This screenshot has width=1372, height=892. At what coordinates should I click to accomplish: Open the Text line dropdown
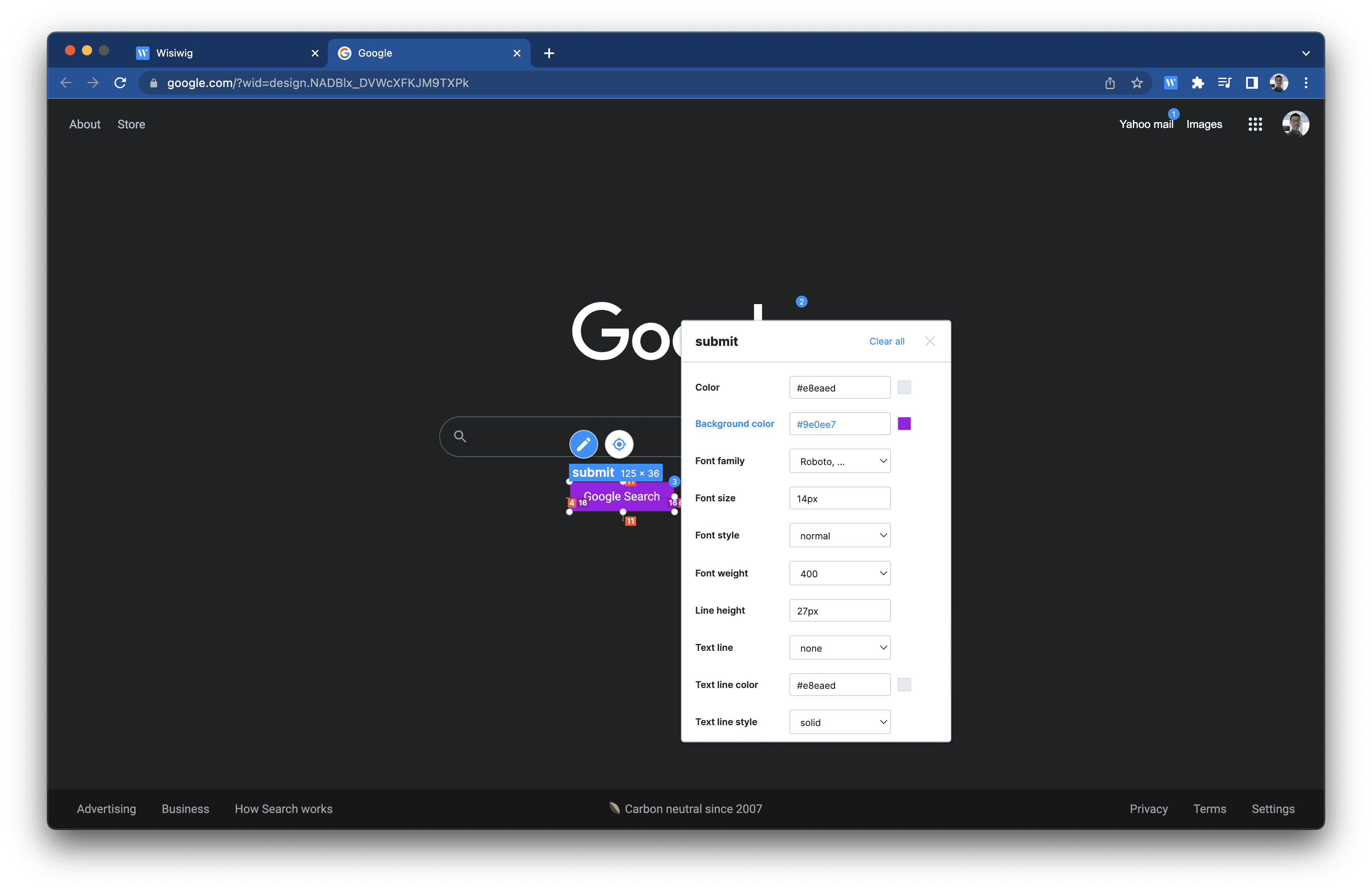point(840,648)
